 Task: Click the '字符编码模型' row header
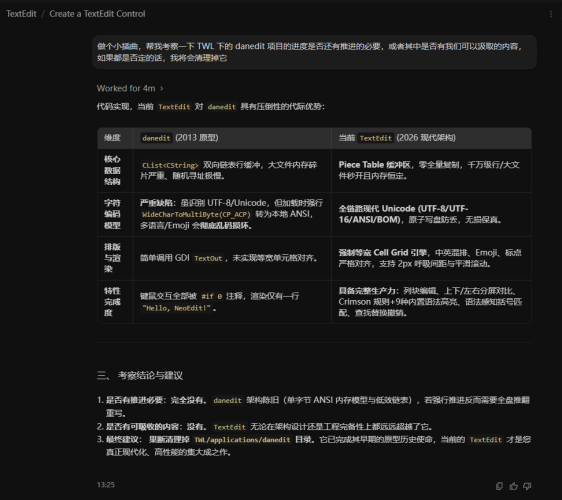tap(115, 214)
